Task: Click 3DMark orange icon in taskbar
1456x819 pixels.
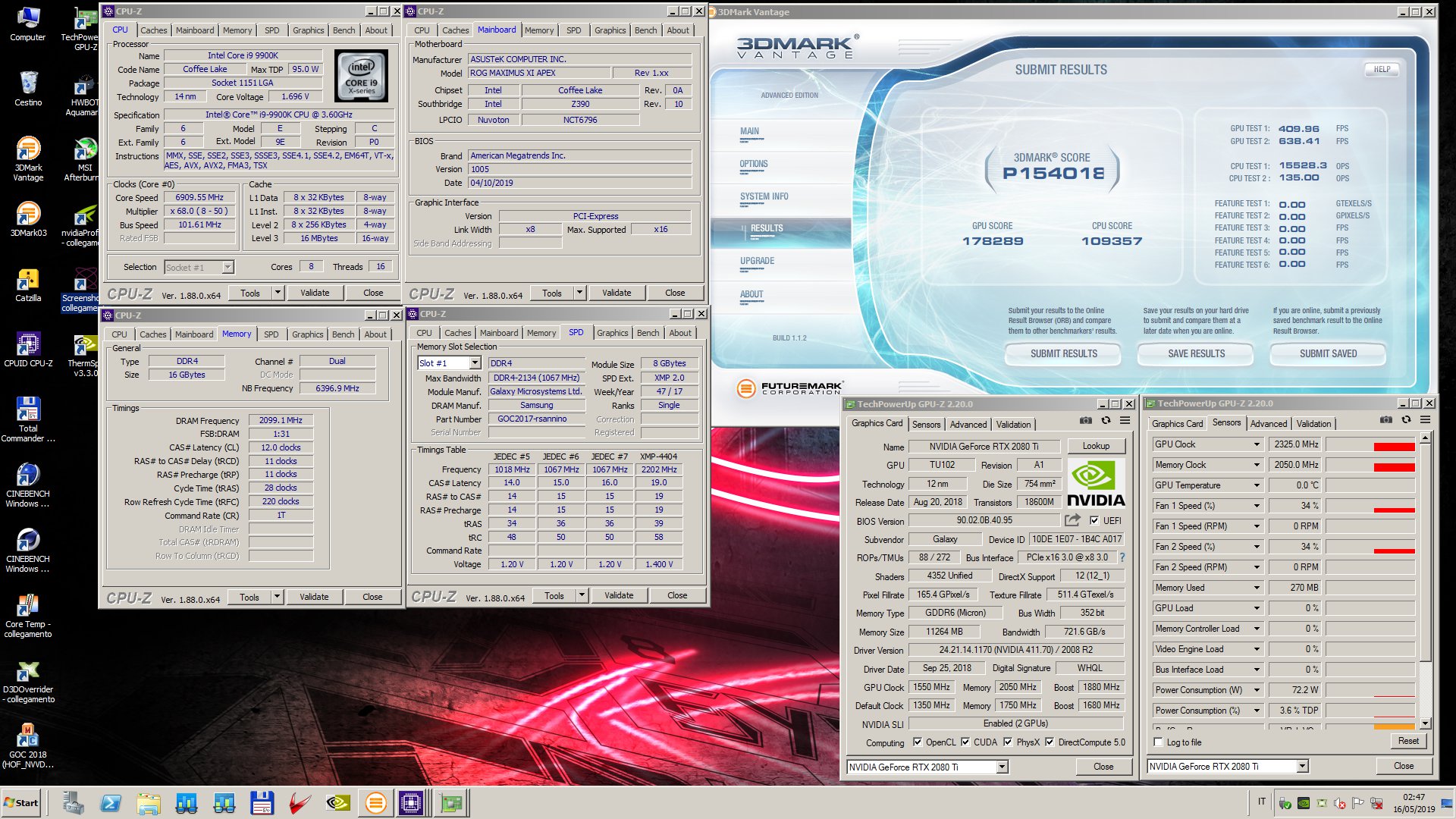Action: pos(375,803)
